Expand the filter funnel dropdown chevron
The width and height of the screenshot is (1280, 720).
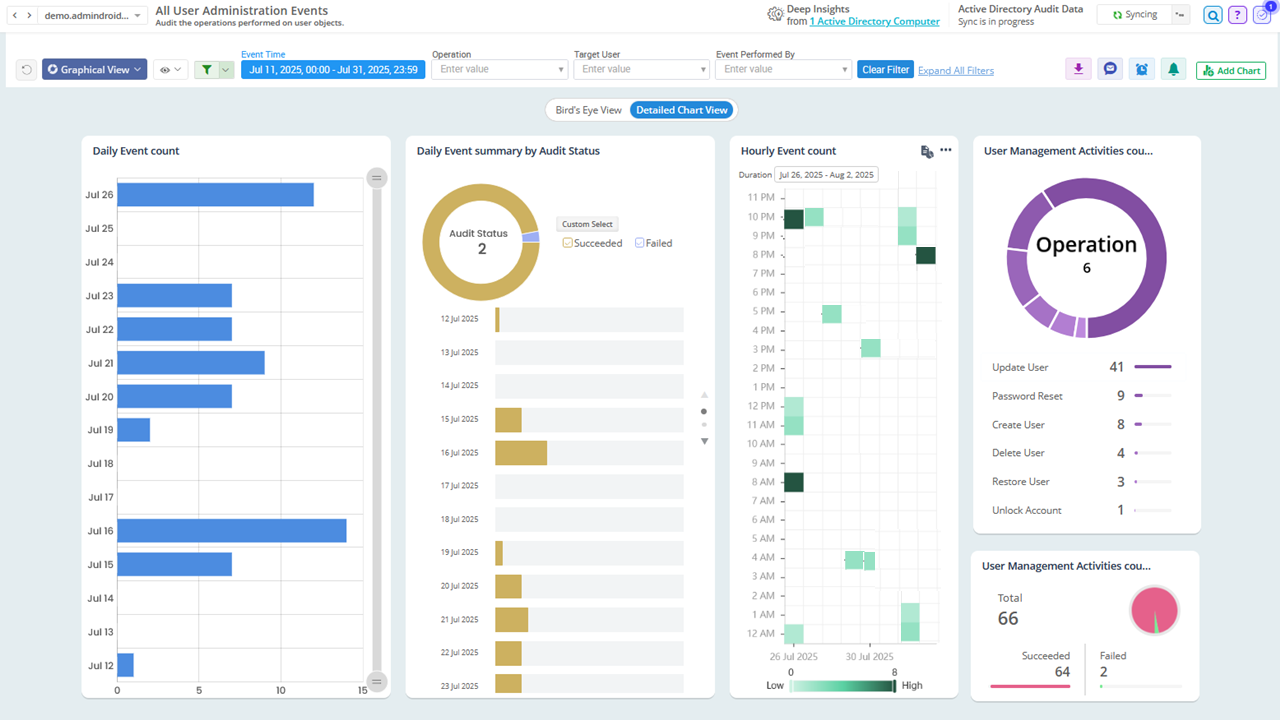coord(225,68)
